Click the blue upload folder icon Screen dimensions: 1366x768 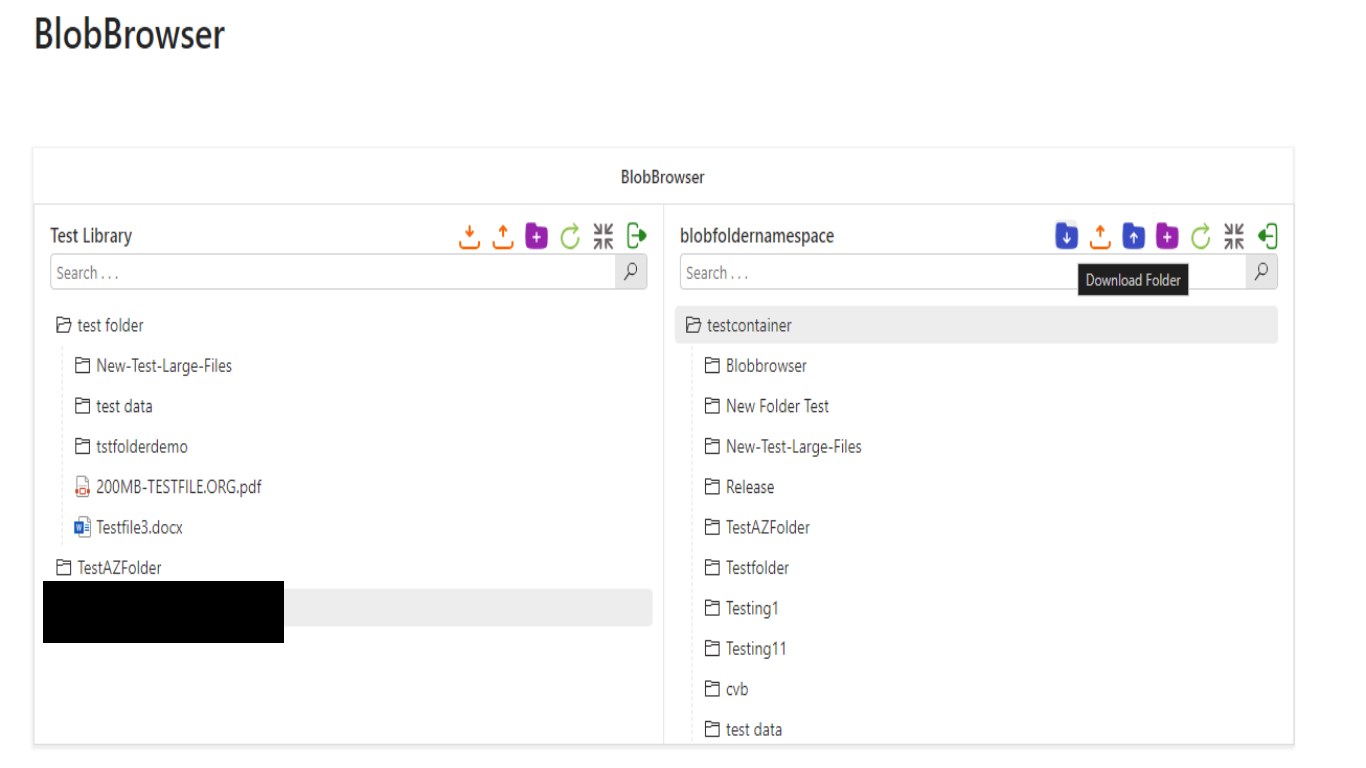tap(1133, 237)
